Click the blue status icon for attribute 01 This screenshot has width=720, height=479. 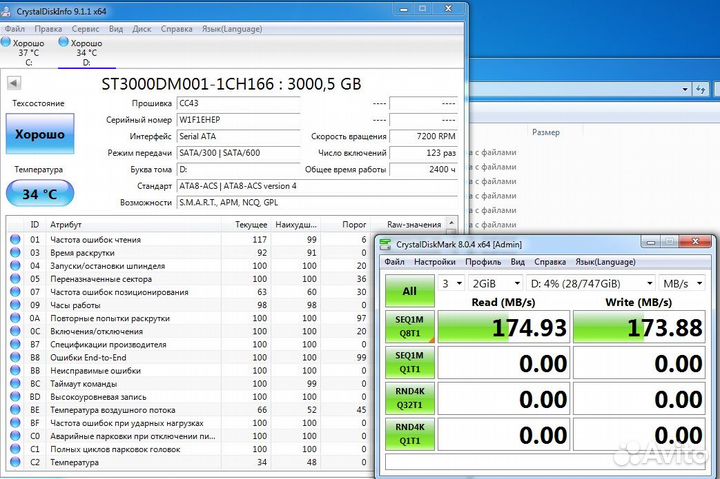click(x=15, y=240)
